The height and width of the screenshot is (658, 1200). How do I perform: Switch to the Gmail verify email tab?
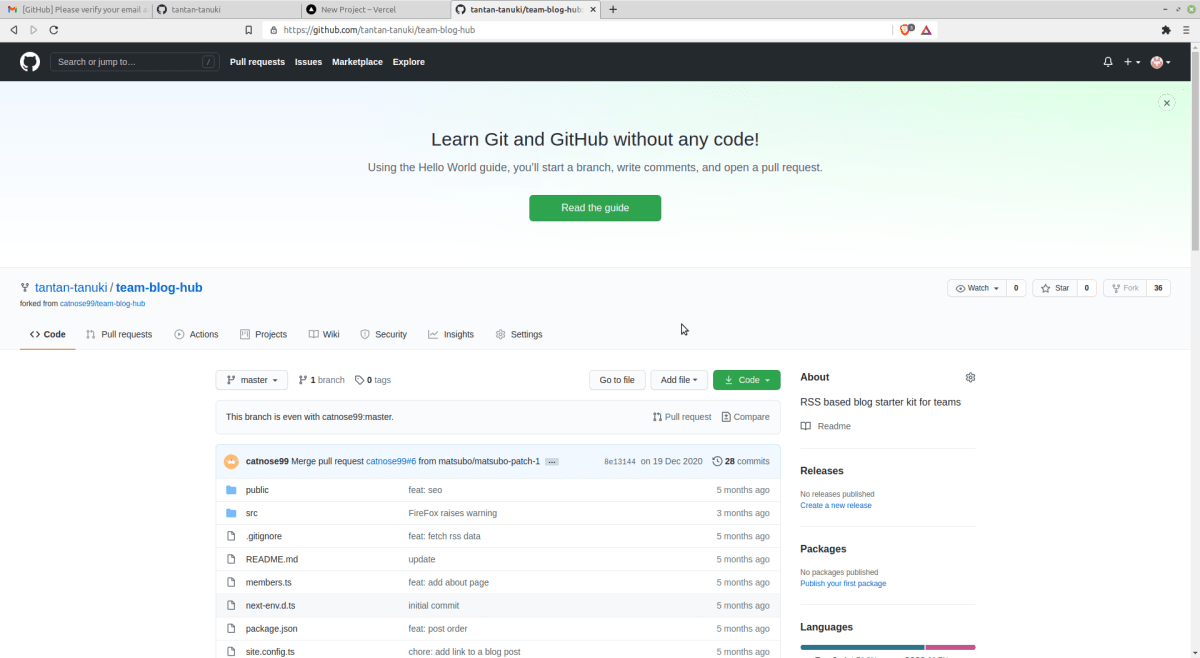76,9
